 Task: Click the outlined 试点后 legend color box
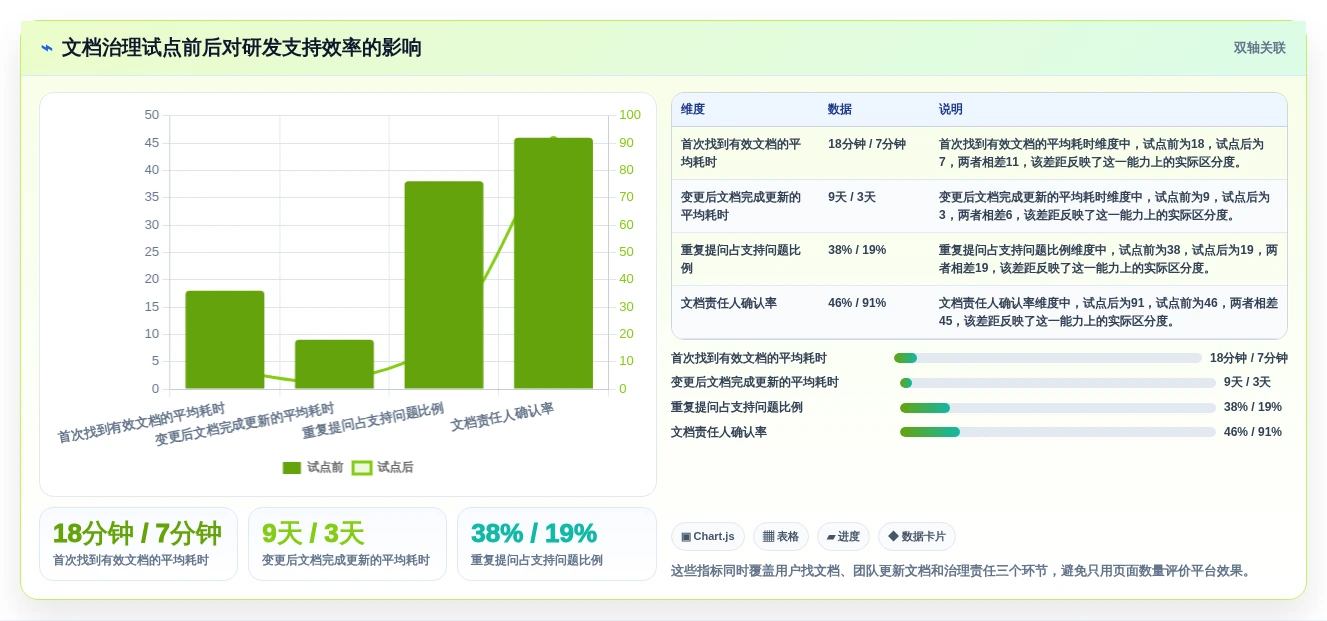(x=362, y=468)
